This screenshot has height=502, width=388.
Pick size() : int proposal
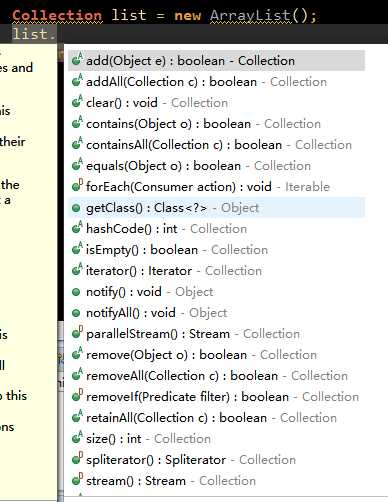point(216,439)
